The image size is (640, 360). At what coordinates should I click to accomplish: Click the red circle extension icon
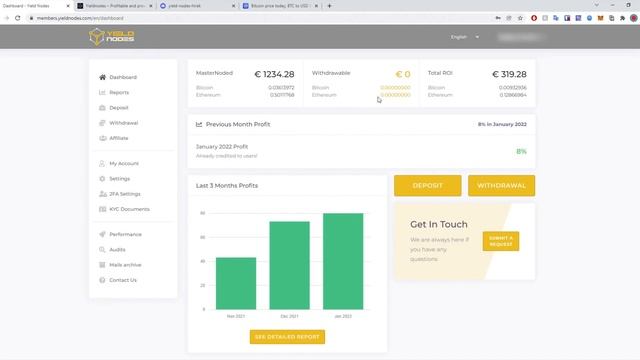[x=534, y=18]
